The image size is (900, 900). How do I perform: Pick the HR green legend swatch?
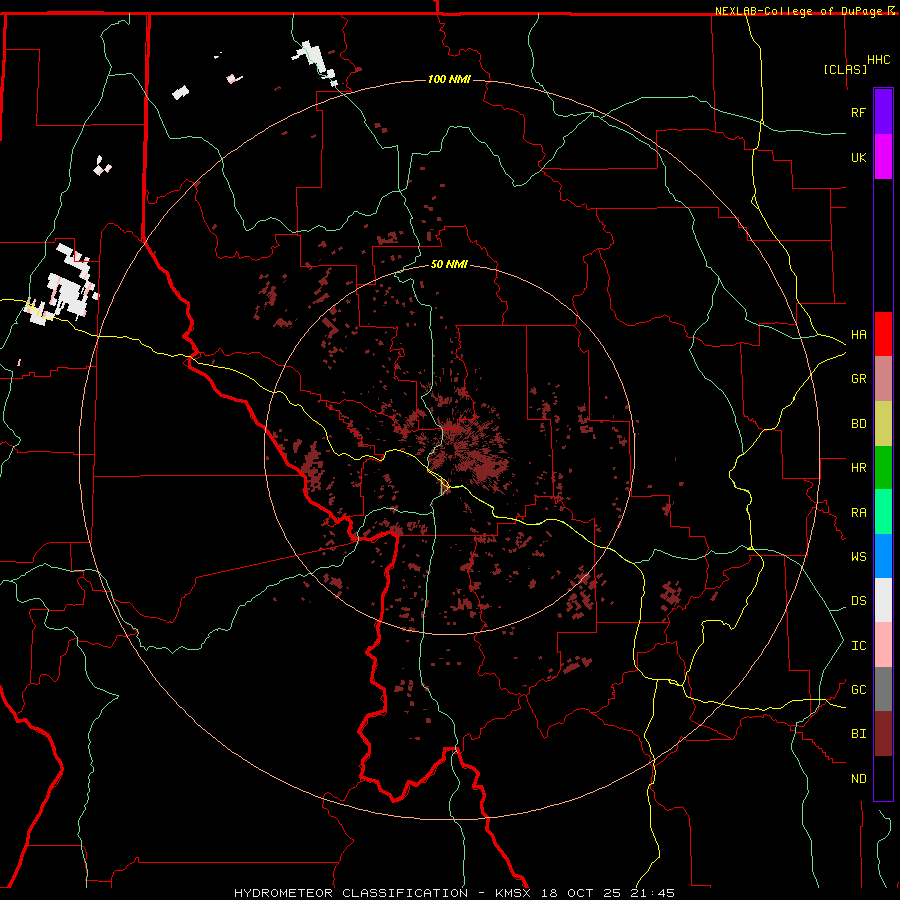tap(883, 467)
